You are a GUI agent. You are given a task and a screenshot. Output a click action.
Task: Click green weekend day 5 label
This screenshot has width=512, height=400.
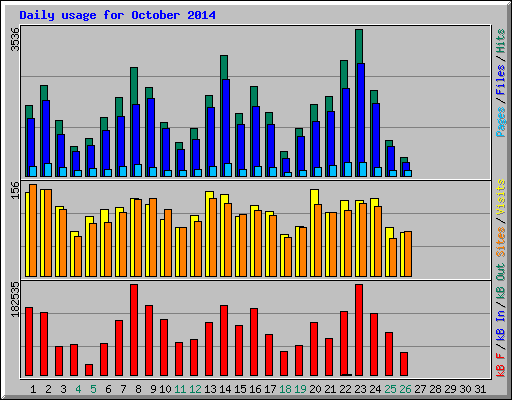[93, 389]
